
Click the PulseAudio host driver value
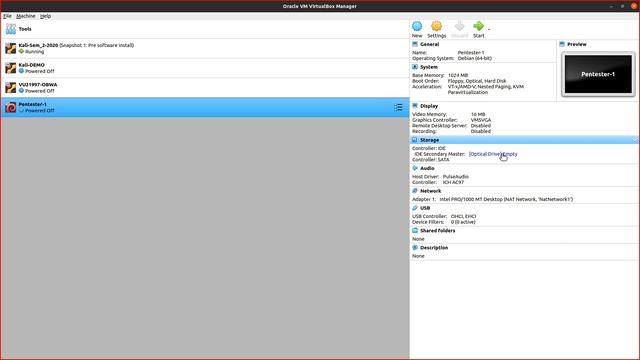[x=456, y=177]
